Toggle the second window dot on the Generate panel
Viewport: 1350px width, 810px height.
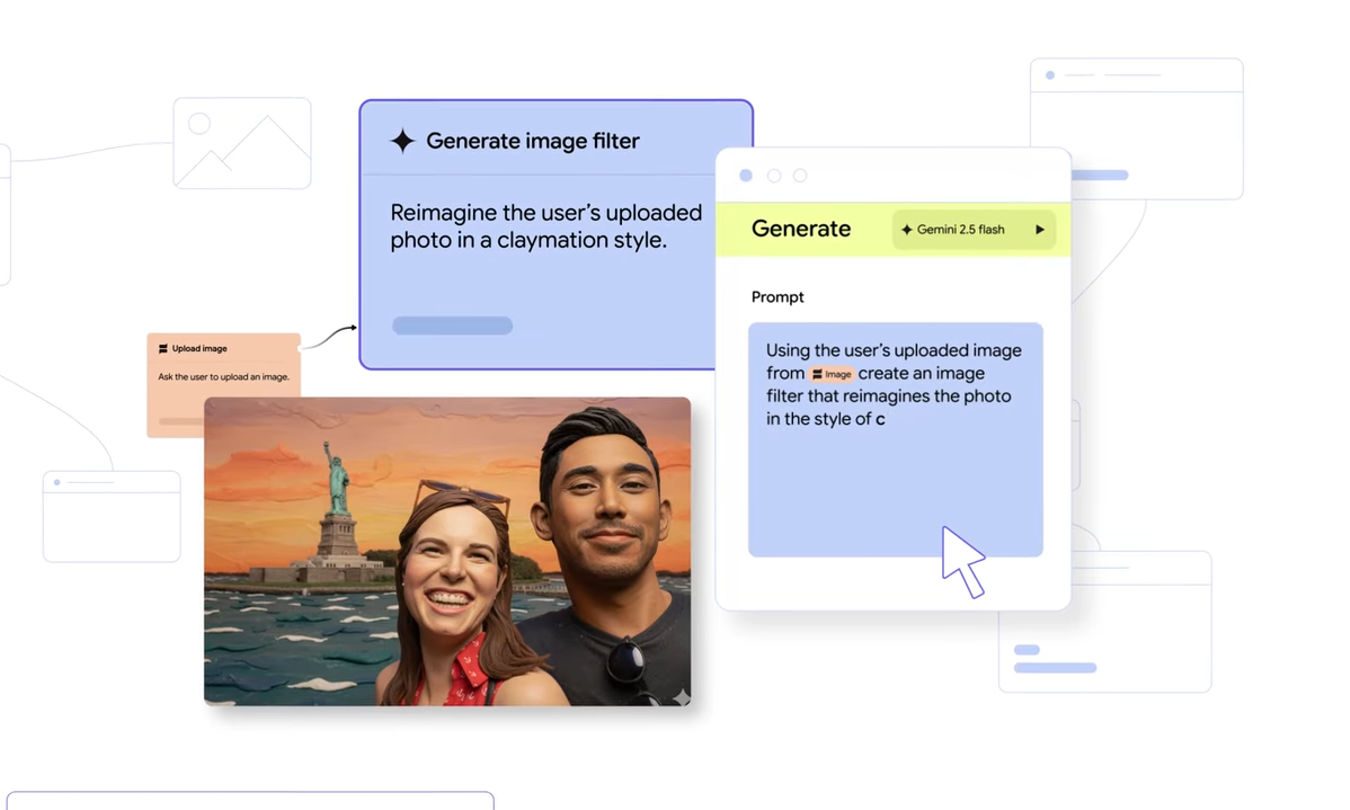(x=773, y=175)
